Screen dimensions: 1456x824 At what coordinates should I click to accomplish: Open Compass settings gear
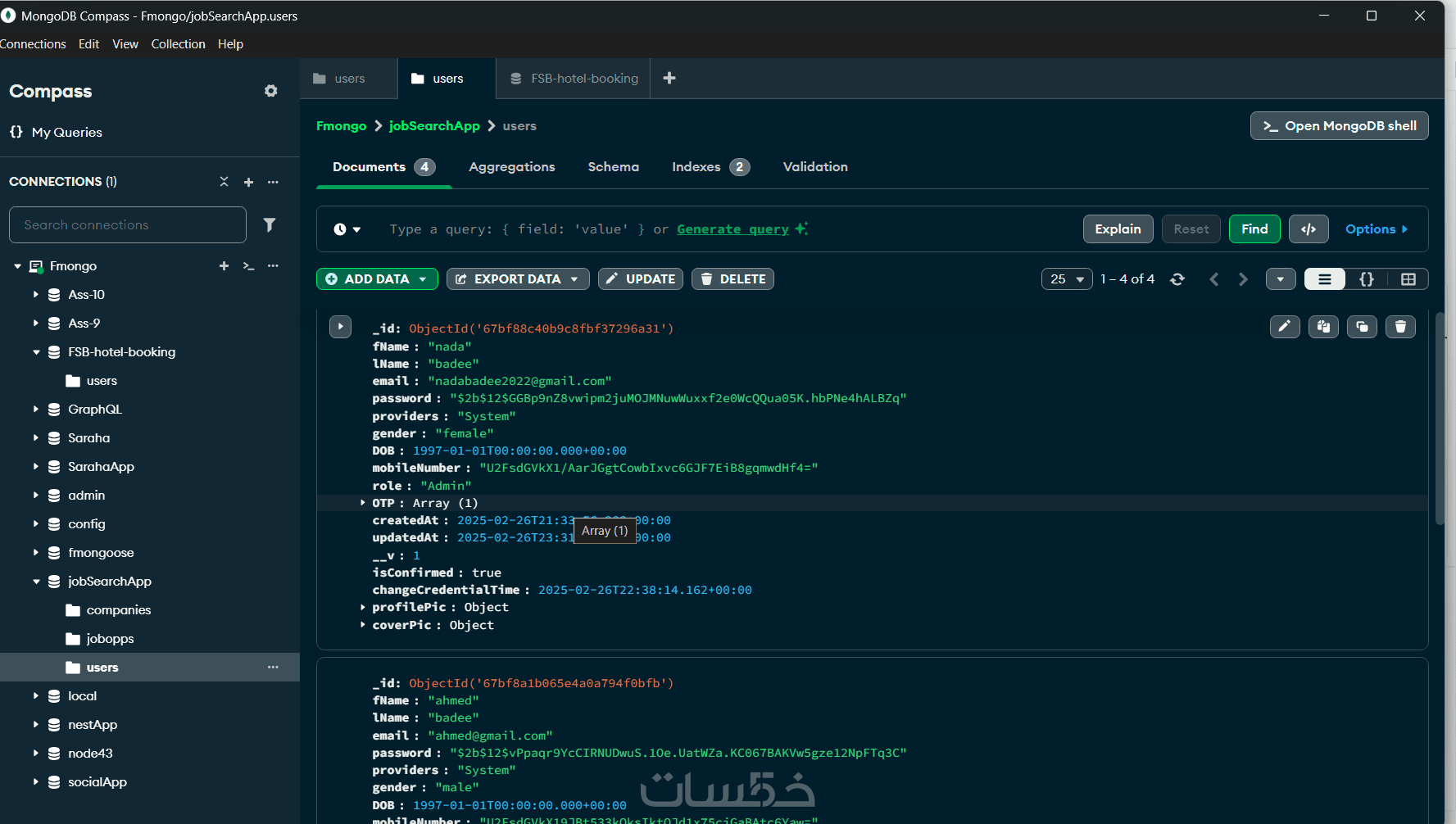pyautogui.click(x=271, y=91)
